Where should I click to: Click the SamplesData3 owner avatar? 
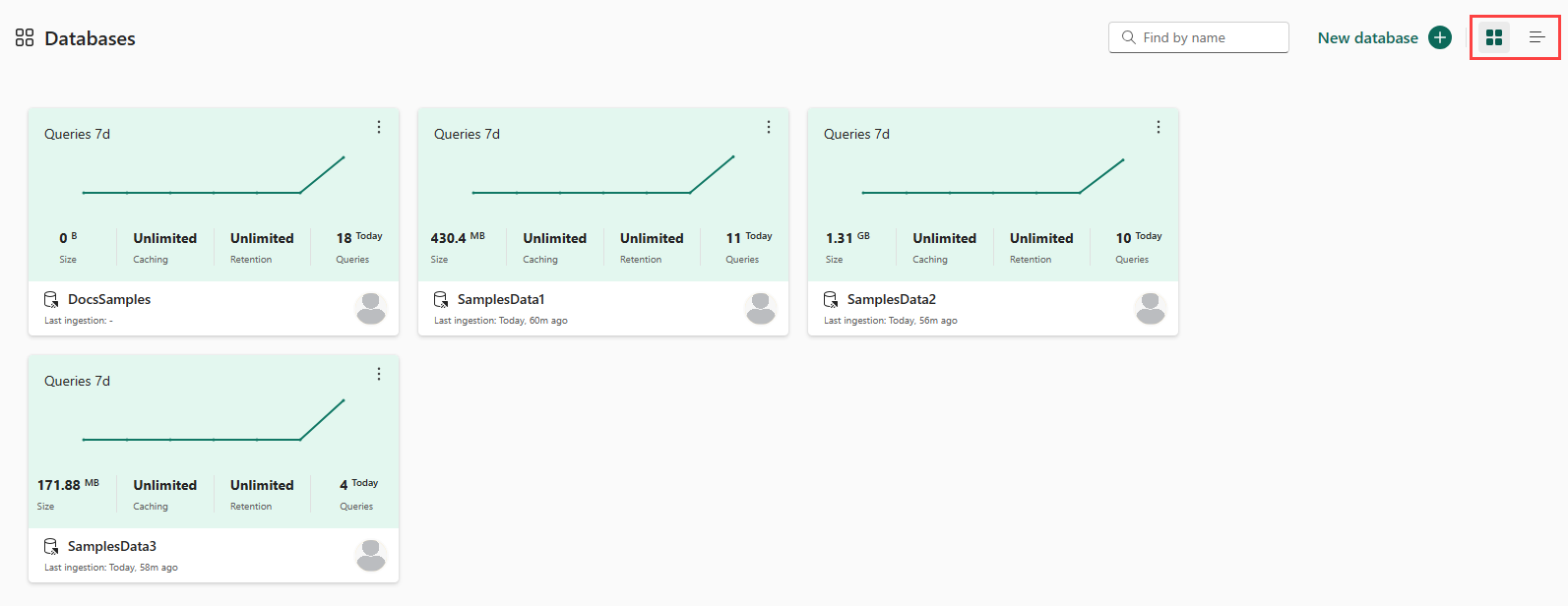pyautogui.click(x=371, y=555)
